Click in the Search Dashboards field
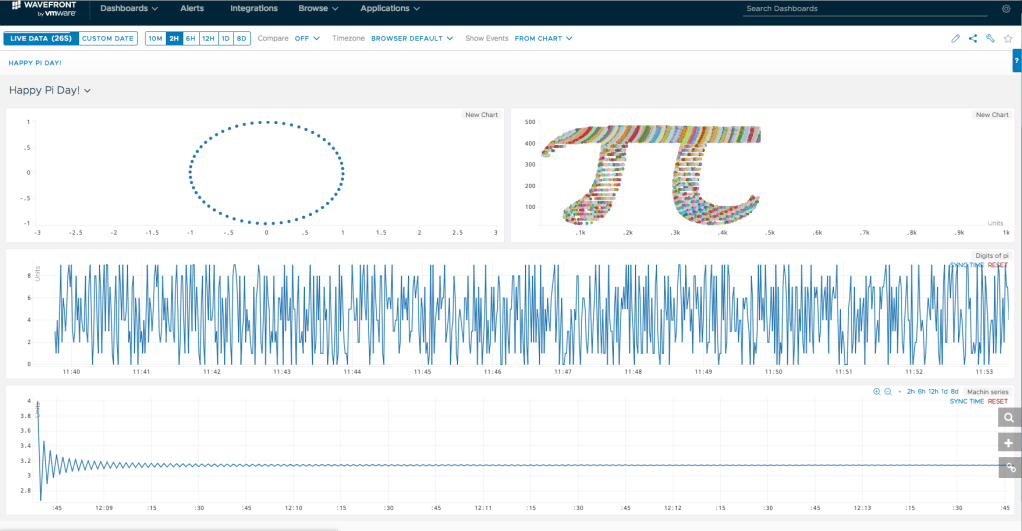The width and height of the screenshot is (1022, 531). pyautogui.click(x=866, y=8)
